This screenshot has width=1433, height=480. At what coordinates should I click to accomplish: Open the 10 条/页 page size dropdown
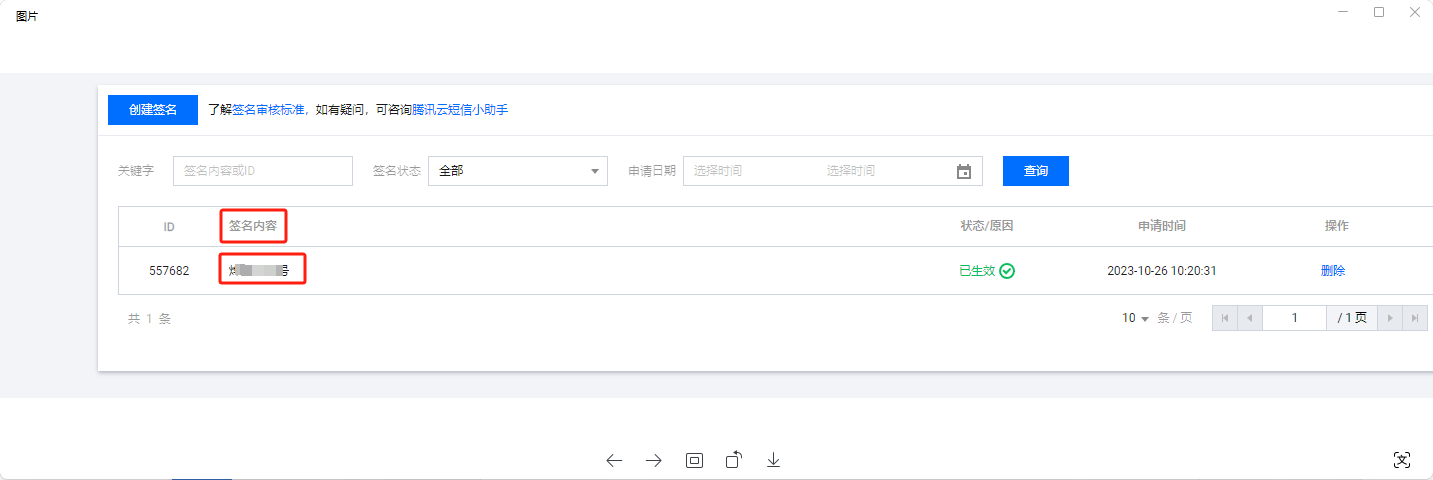1135,318
